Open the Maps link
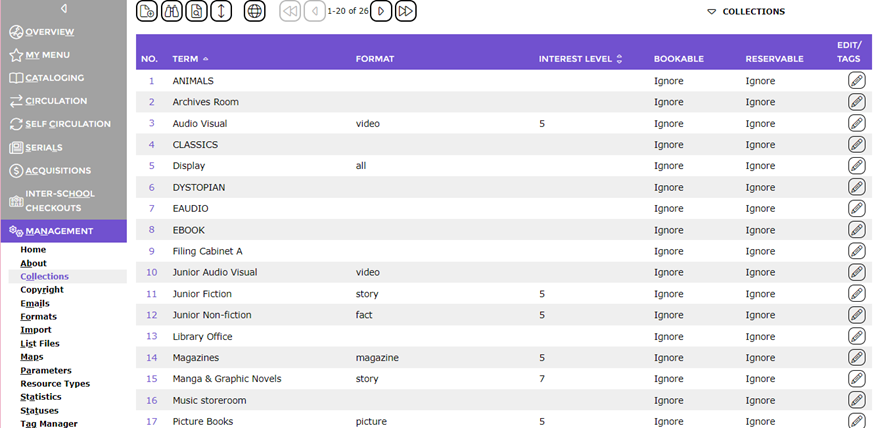 pos(32,356)
